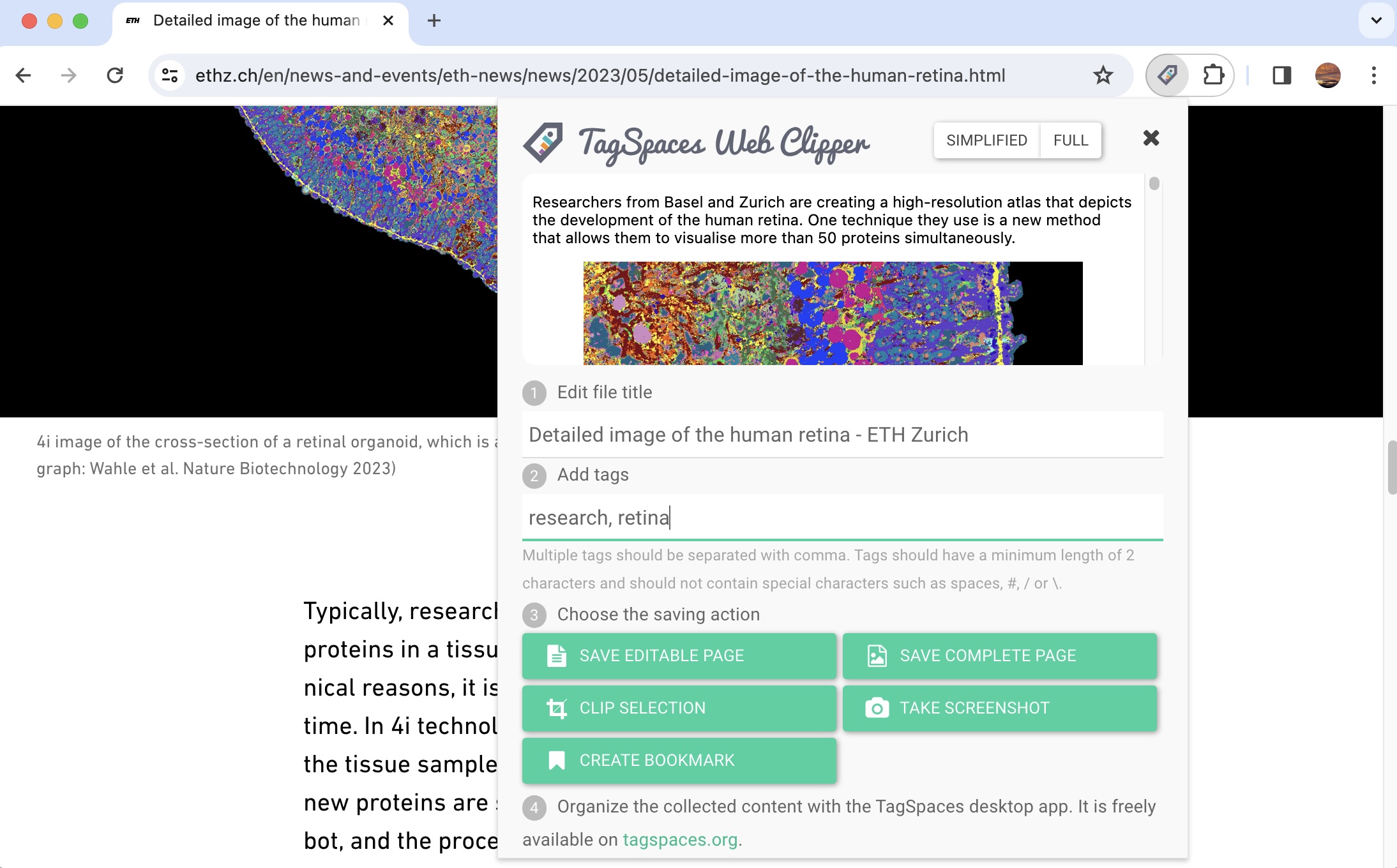Open a new browser tab
Viewport: 1397px width, 868px height.
[x=434, y=20]
